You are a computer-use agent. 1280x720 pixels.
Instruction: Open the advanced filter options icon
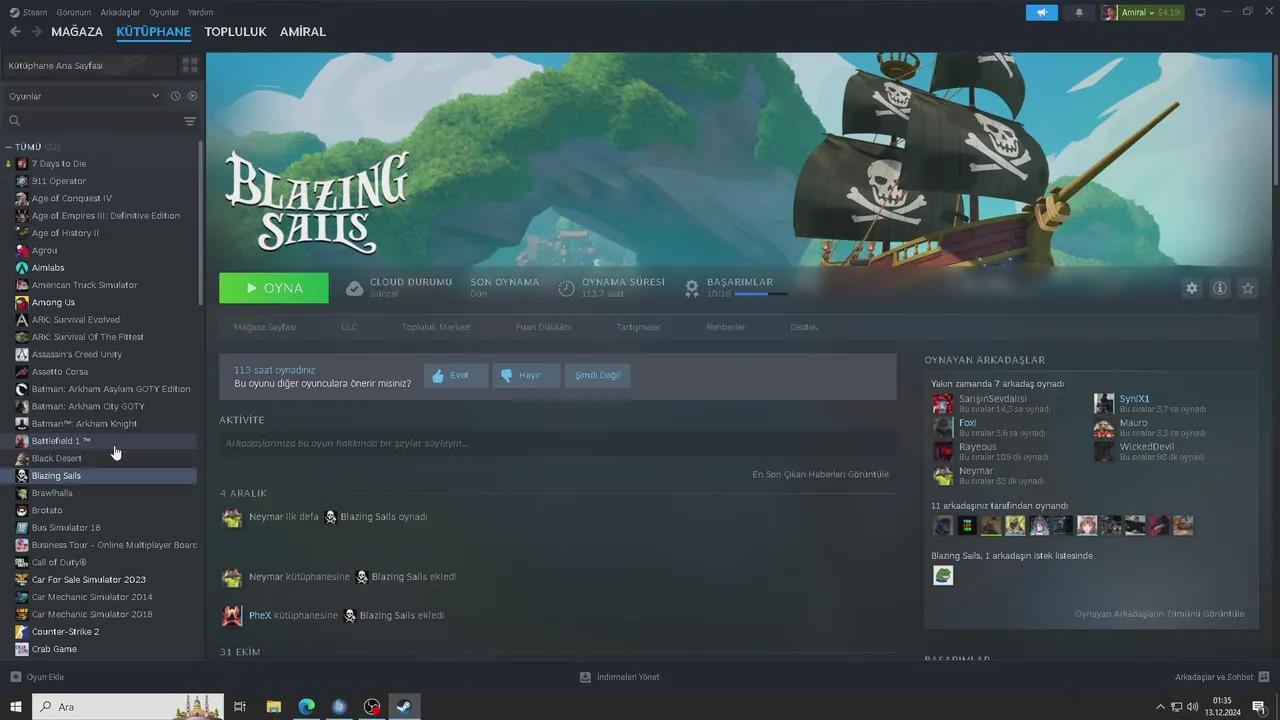190,121
